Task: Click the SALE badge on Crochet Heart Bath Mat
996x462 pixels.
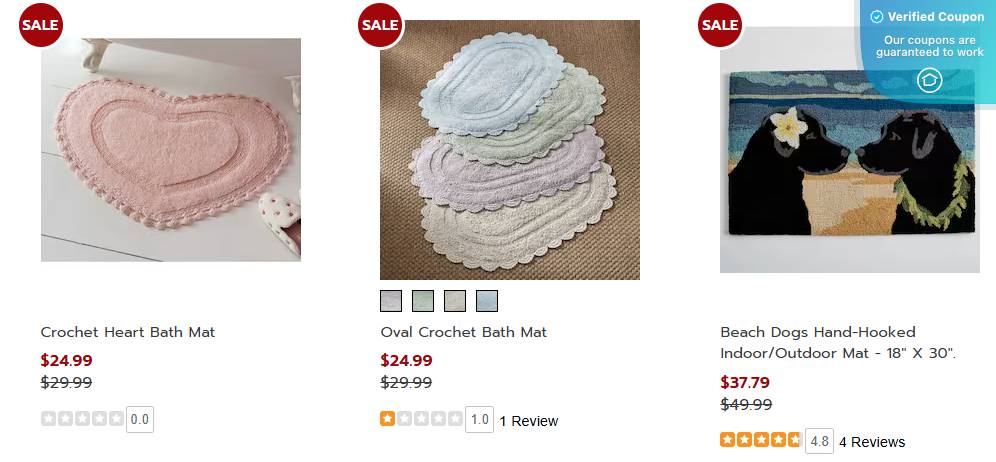Action: pos(40,25)
